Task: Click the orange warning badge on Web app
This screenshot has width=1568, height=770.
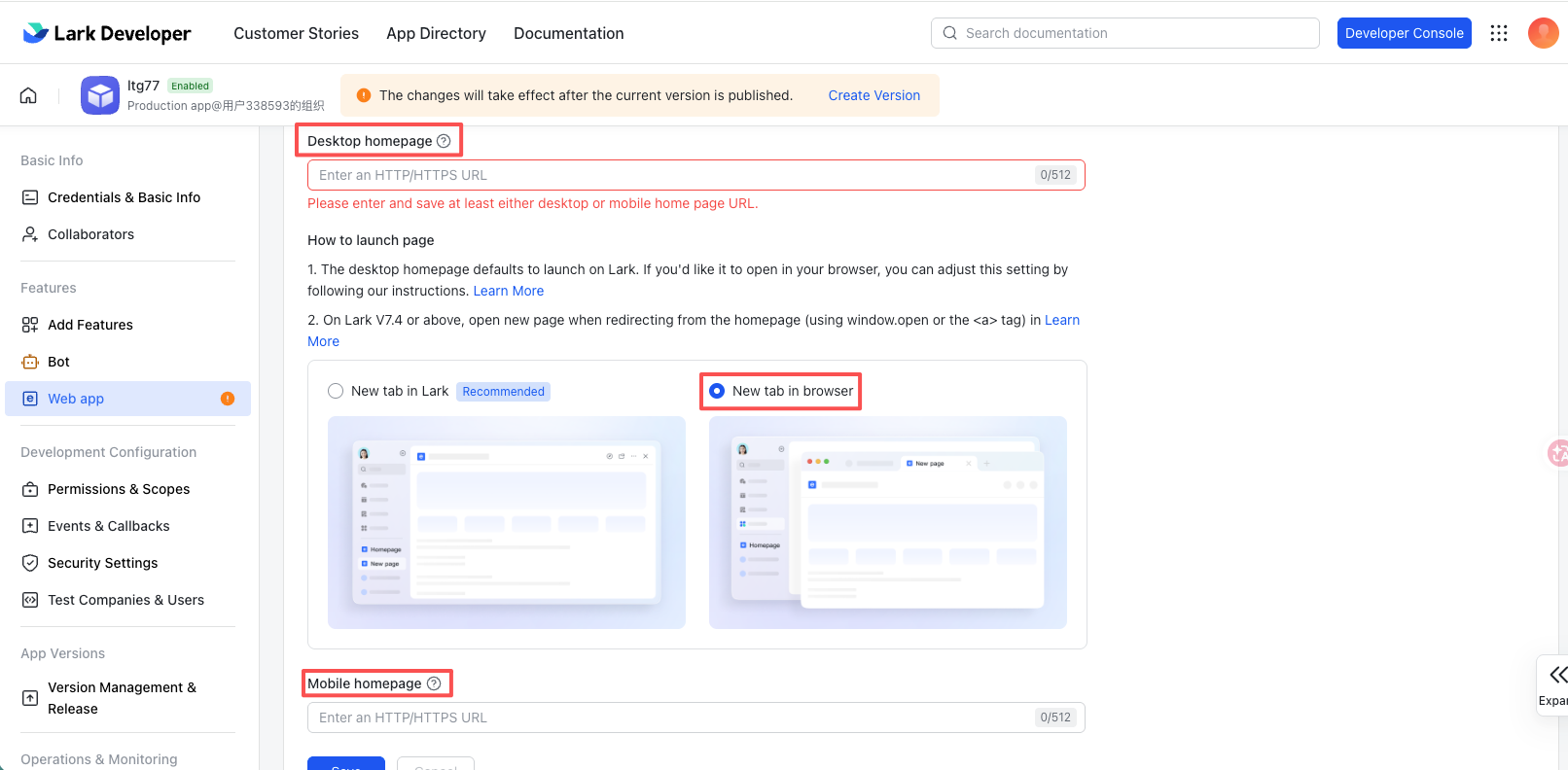Action: pos(228,399)
